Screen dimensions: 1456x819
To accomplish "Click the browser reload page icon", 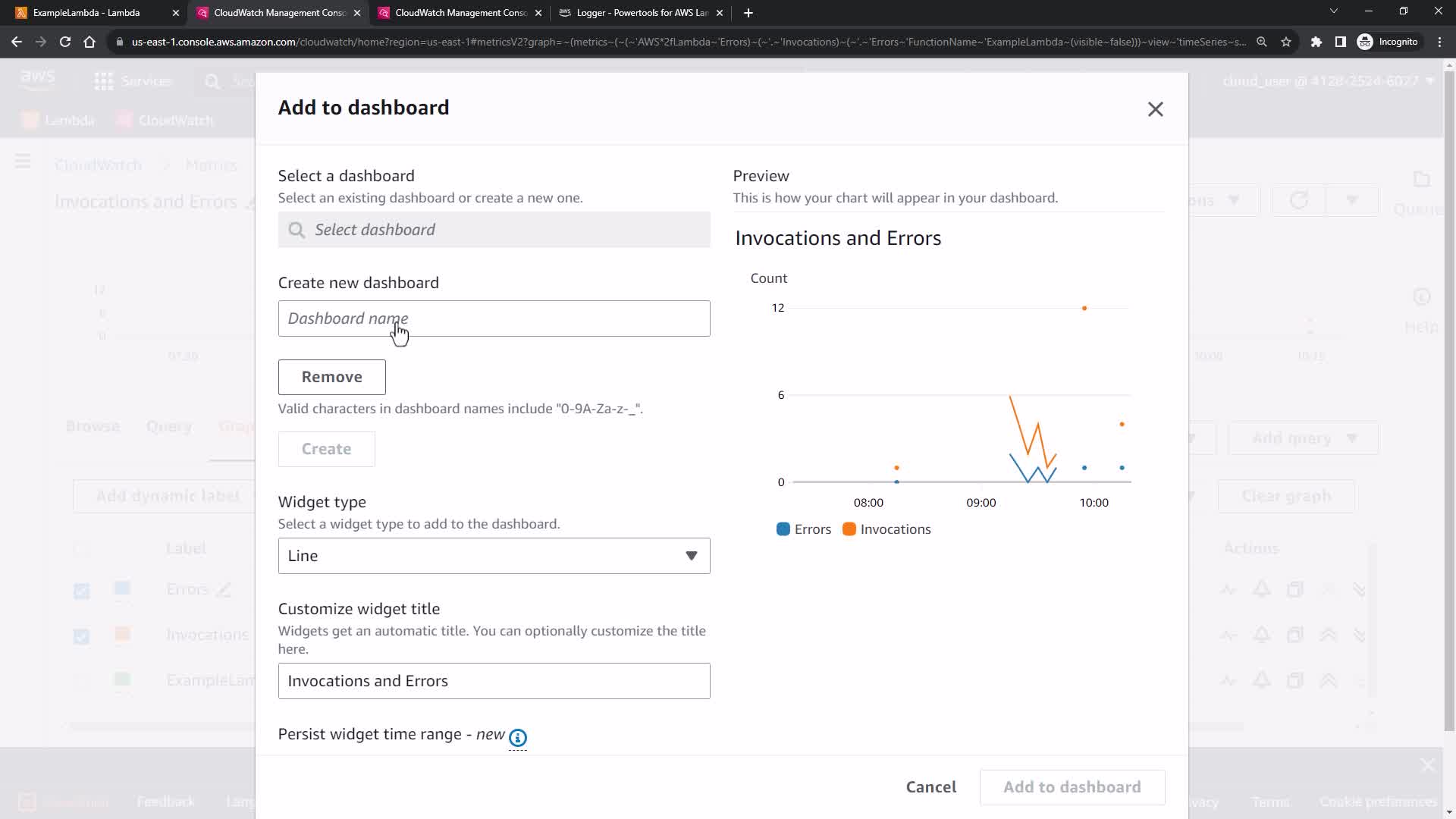I will [x=65, y=42].
